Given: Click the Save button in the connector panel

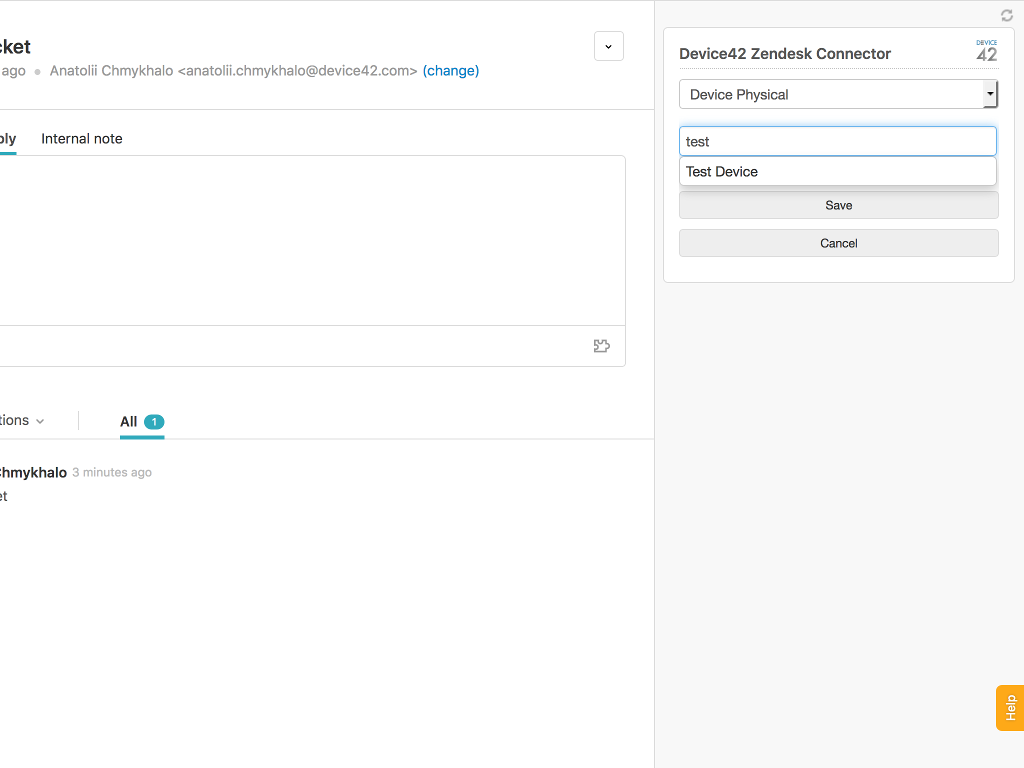Looking at the screenshot, I should [838, 205].
